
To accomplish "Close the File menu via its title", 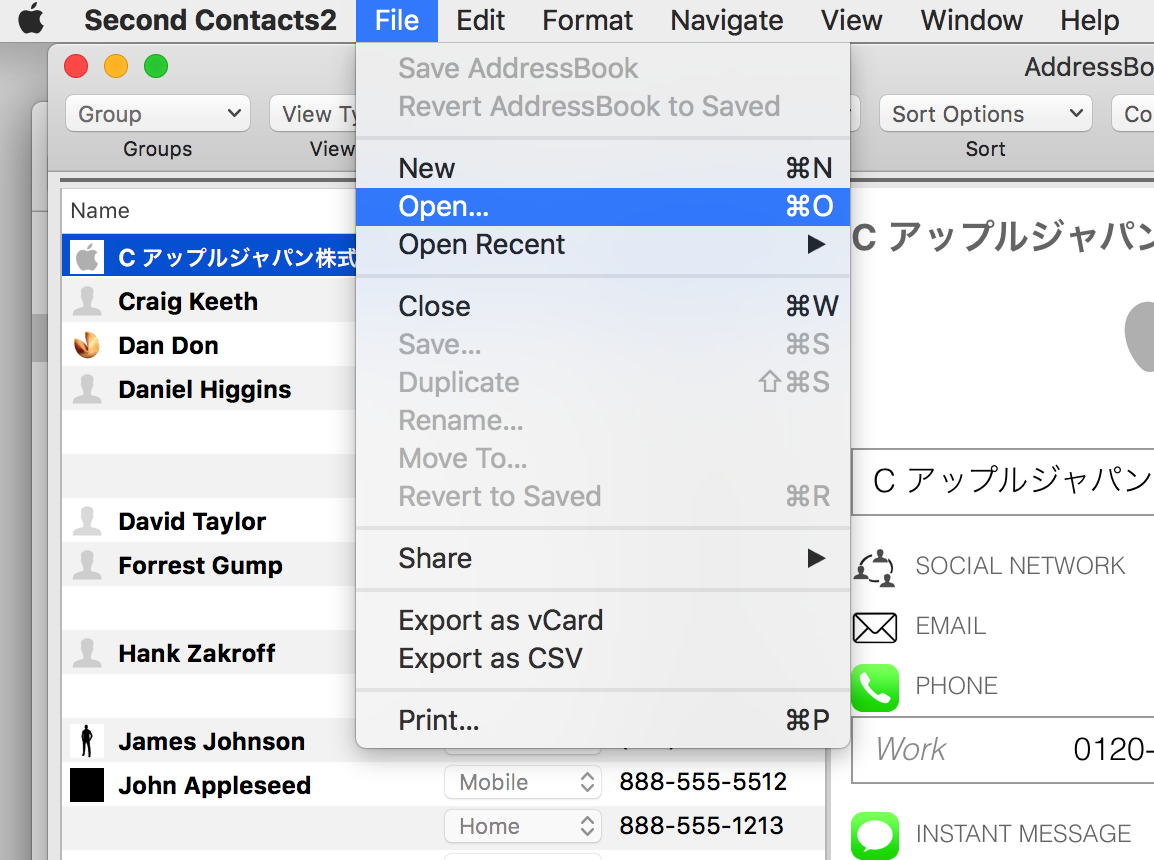I will (397, 21).
